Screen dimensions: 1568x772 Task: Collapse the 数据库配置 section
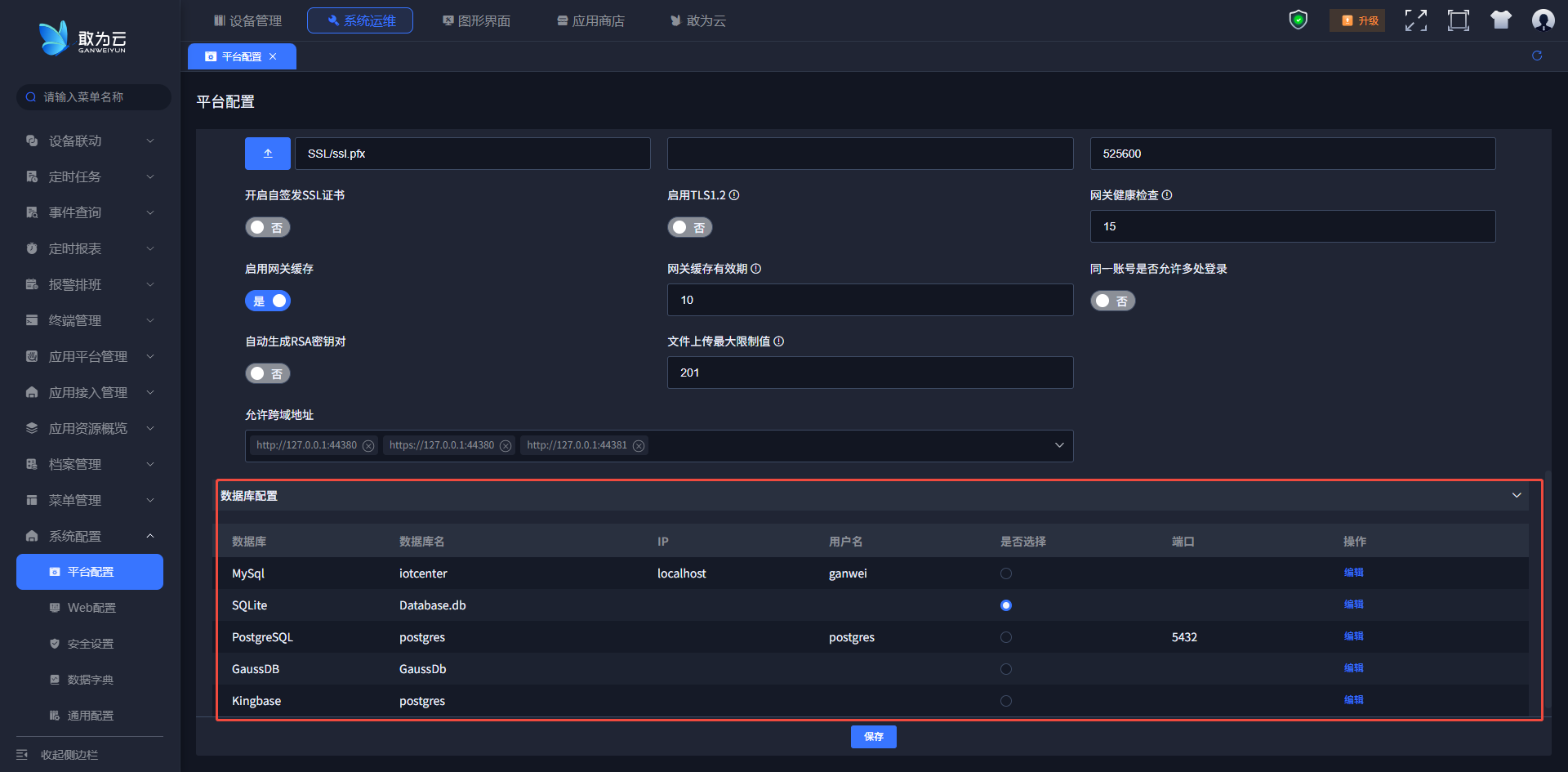1516,496
